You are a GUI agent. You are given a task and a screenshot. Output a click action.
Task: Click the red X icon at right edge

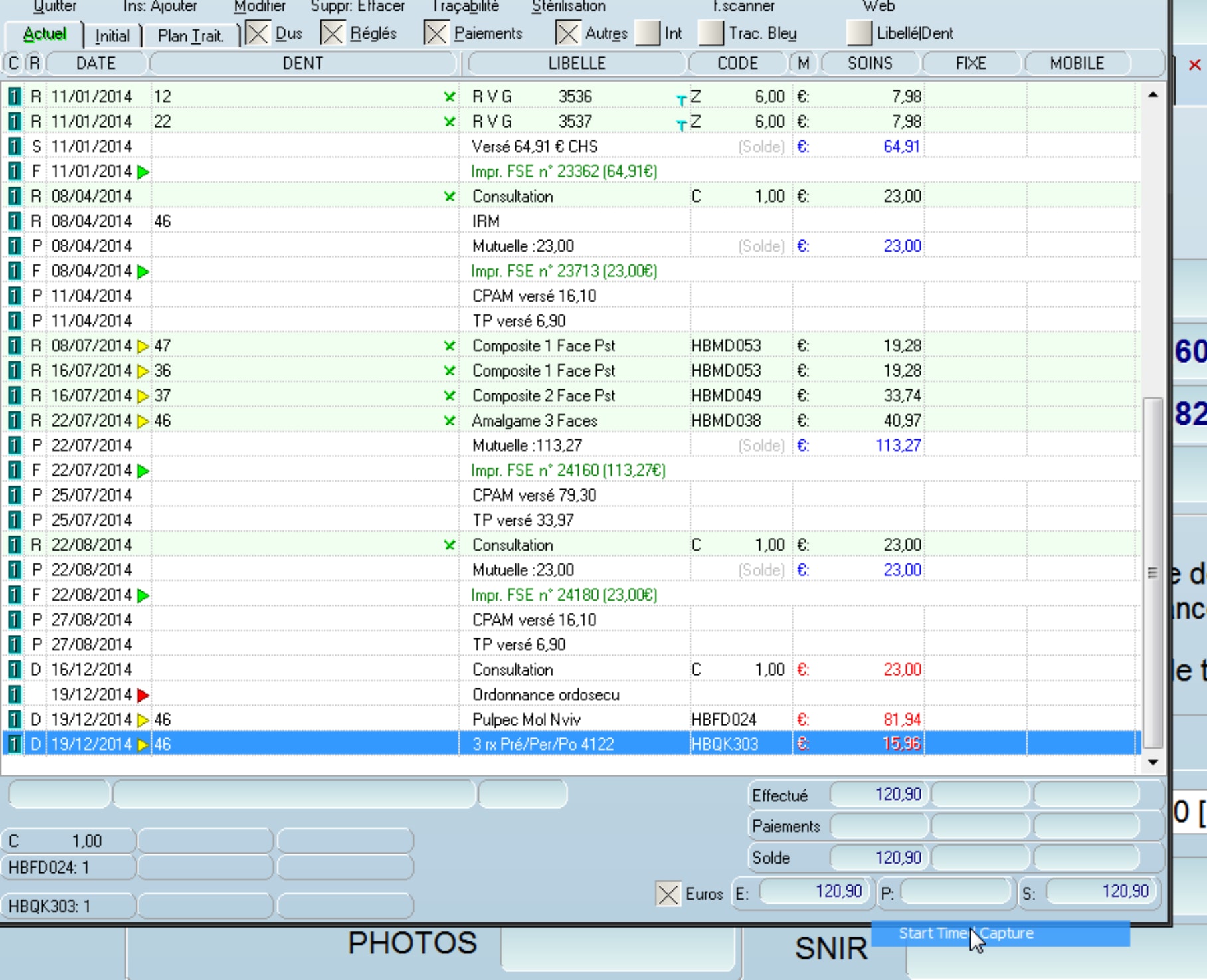[1194, 65]
